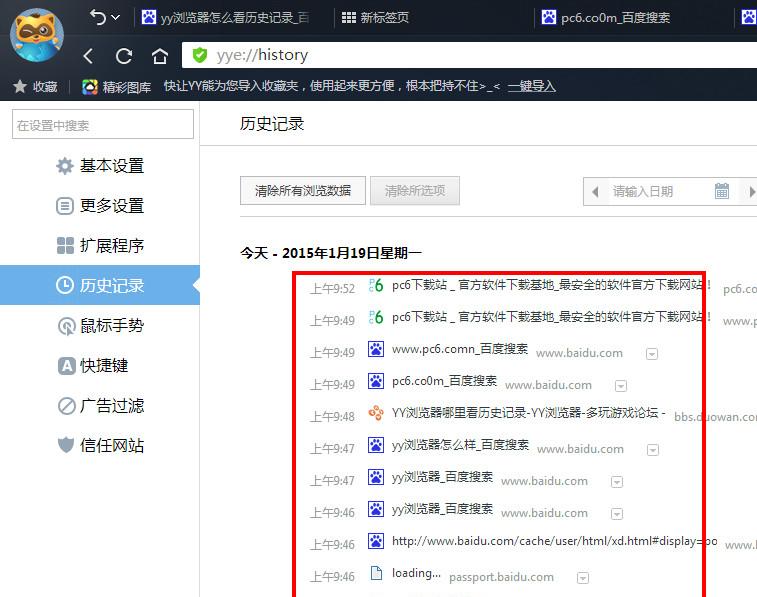The height and width of the screenshot is (597, 757).
Task: Expand dropdown for yy浏览器怎么样_百度搜索 entry
Action: 653,450
